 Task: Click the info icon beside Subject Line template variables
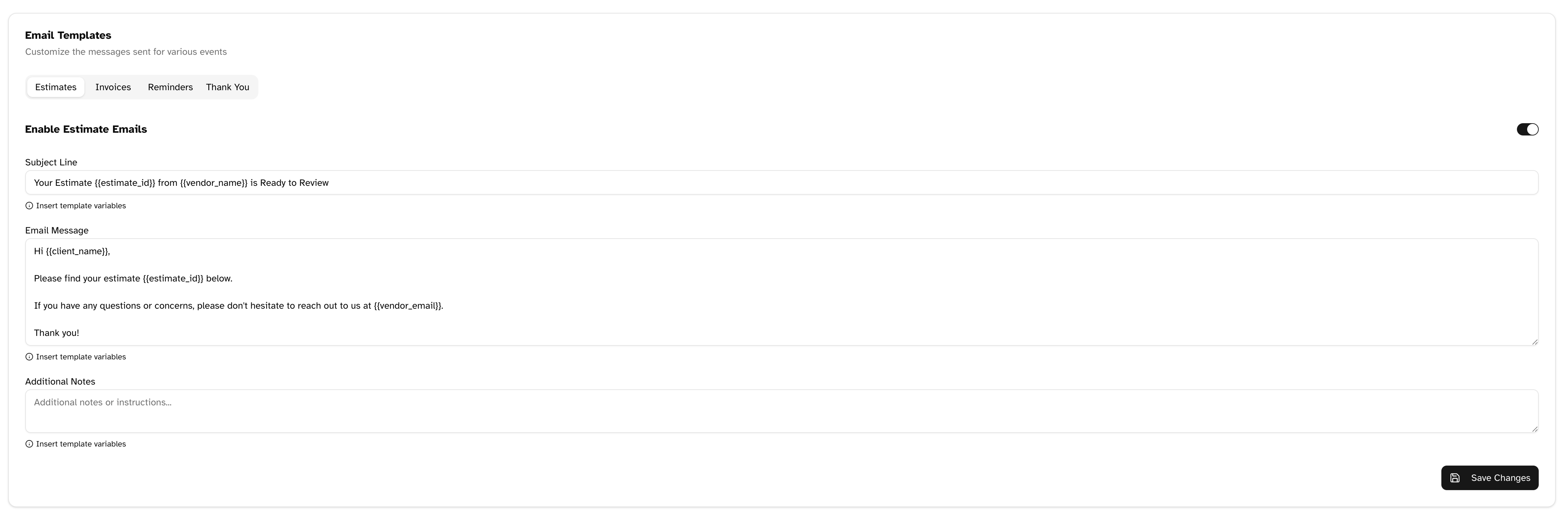point(29,205)
